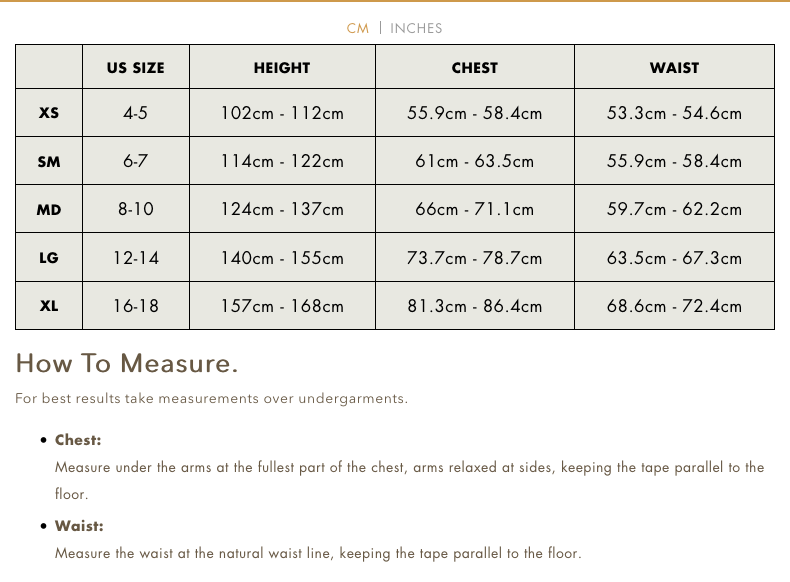
Task: Click the CHEST column header
Action: (475, 68)
